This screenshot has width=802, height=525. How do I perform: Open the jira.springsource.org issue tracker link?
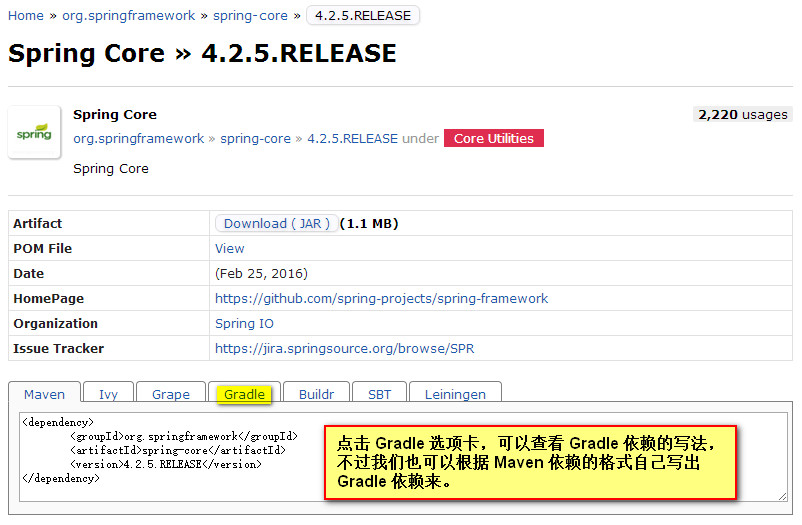(344, 348)
